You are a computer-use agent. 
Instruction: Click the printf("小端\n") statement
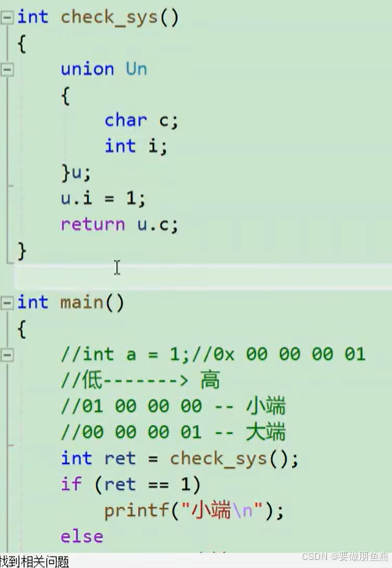(194, 511)
